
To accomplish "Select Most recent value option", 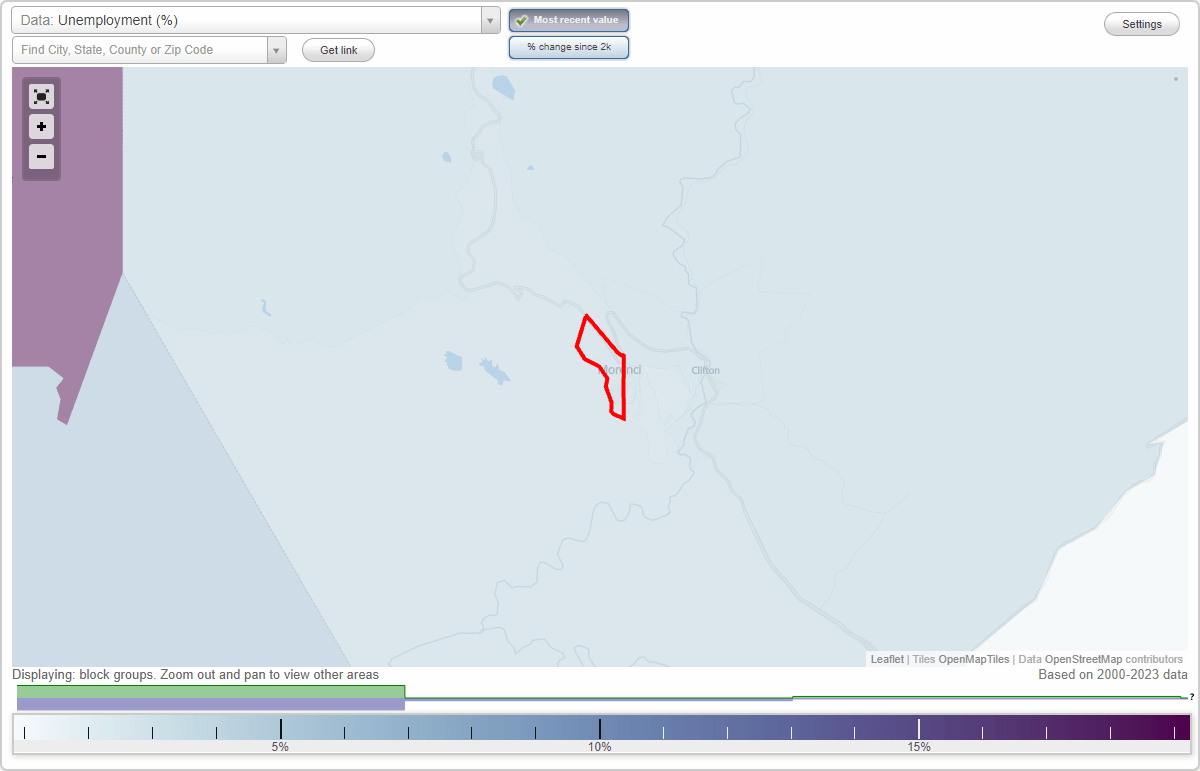I will (569, 20).
